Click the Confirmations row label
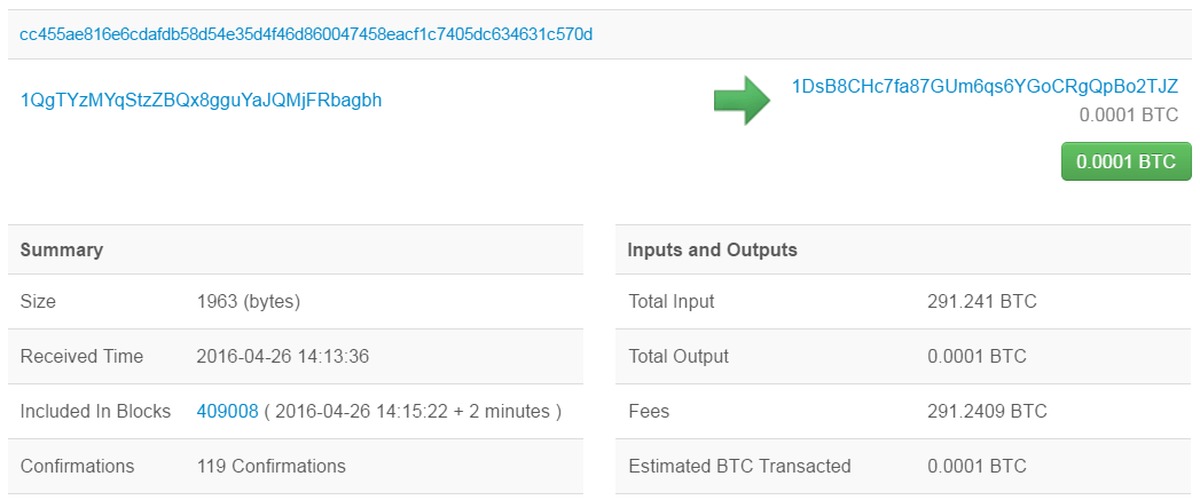The height and width of the screenshot is (500, 1200). tap(77, 466)
